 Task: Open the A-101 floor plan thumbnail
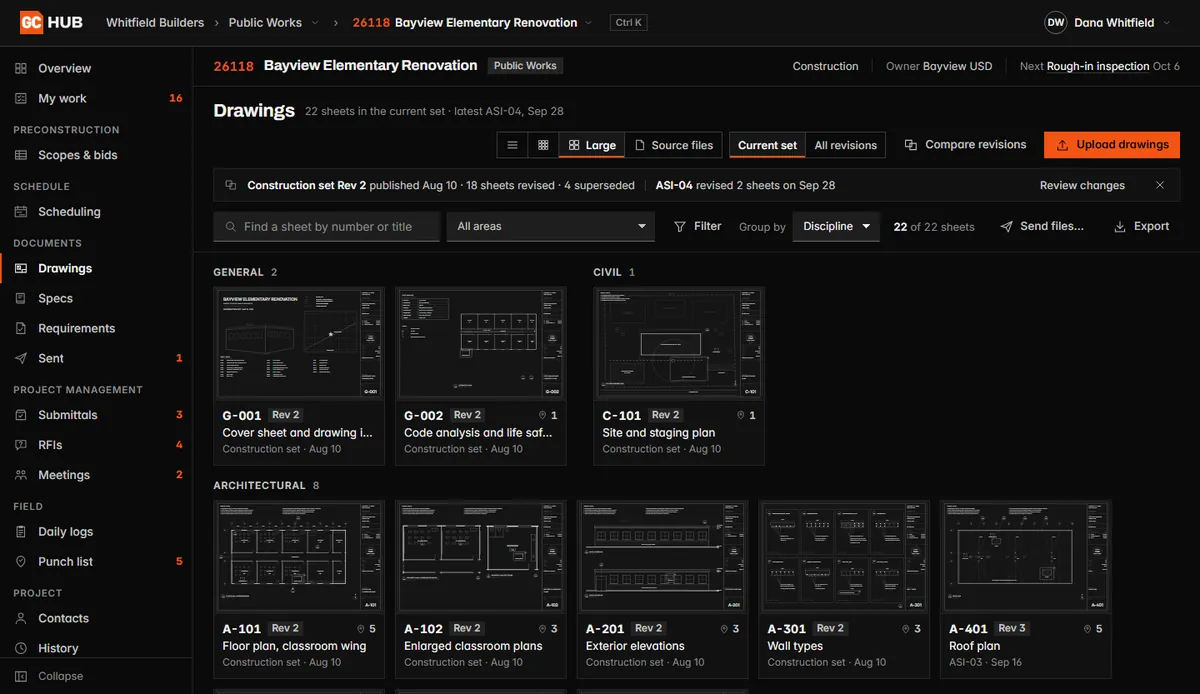299,557
